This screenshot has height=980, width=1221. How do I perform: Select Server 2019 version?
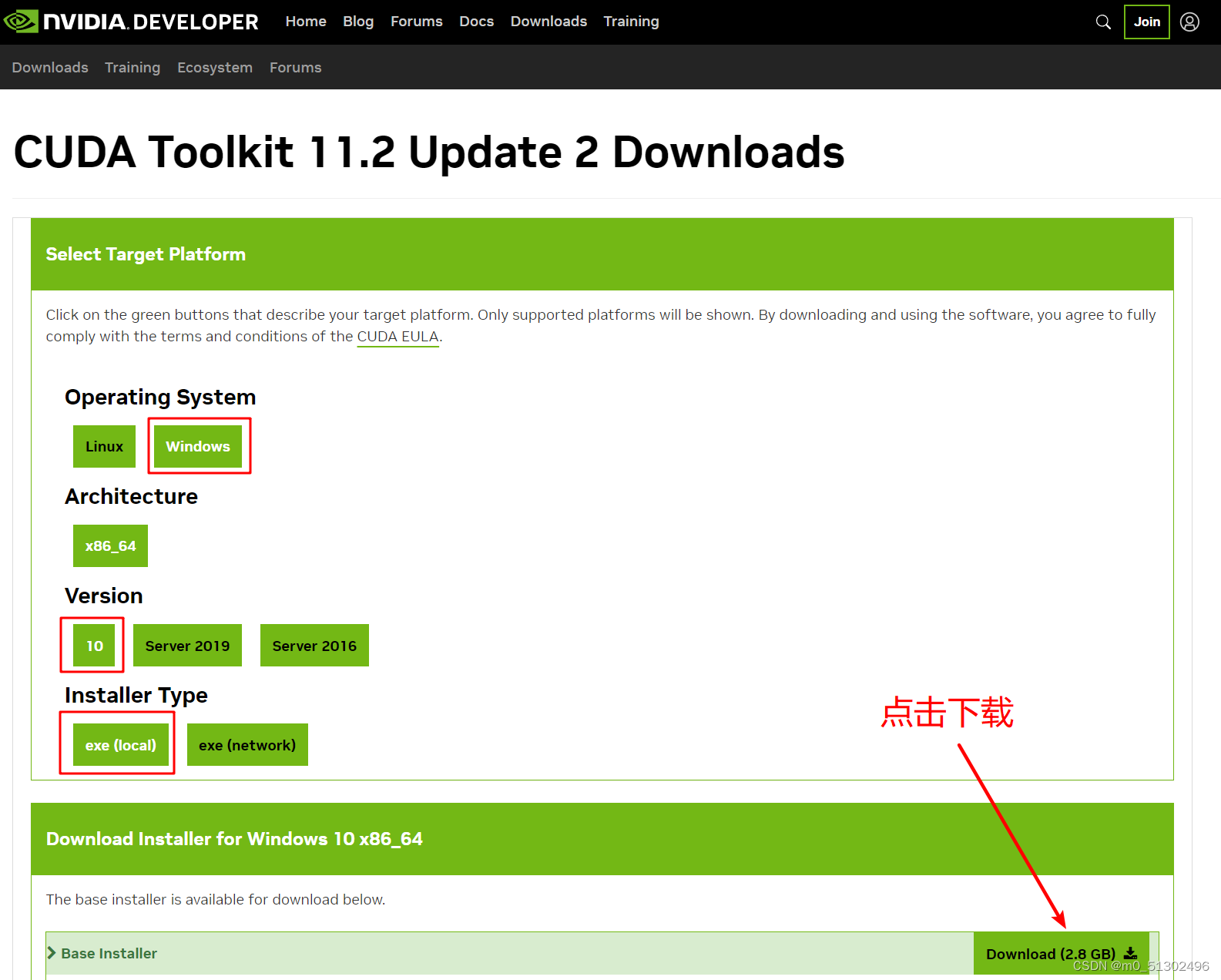187,646
